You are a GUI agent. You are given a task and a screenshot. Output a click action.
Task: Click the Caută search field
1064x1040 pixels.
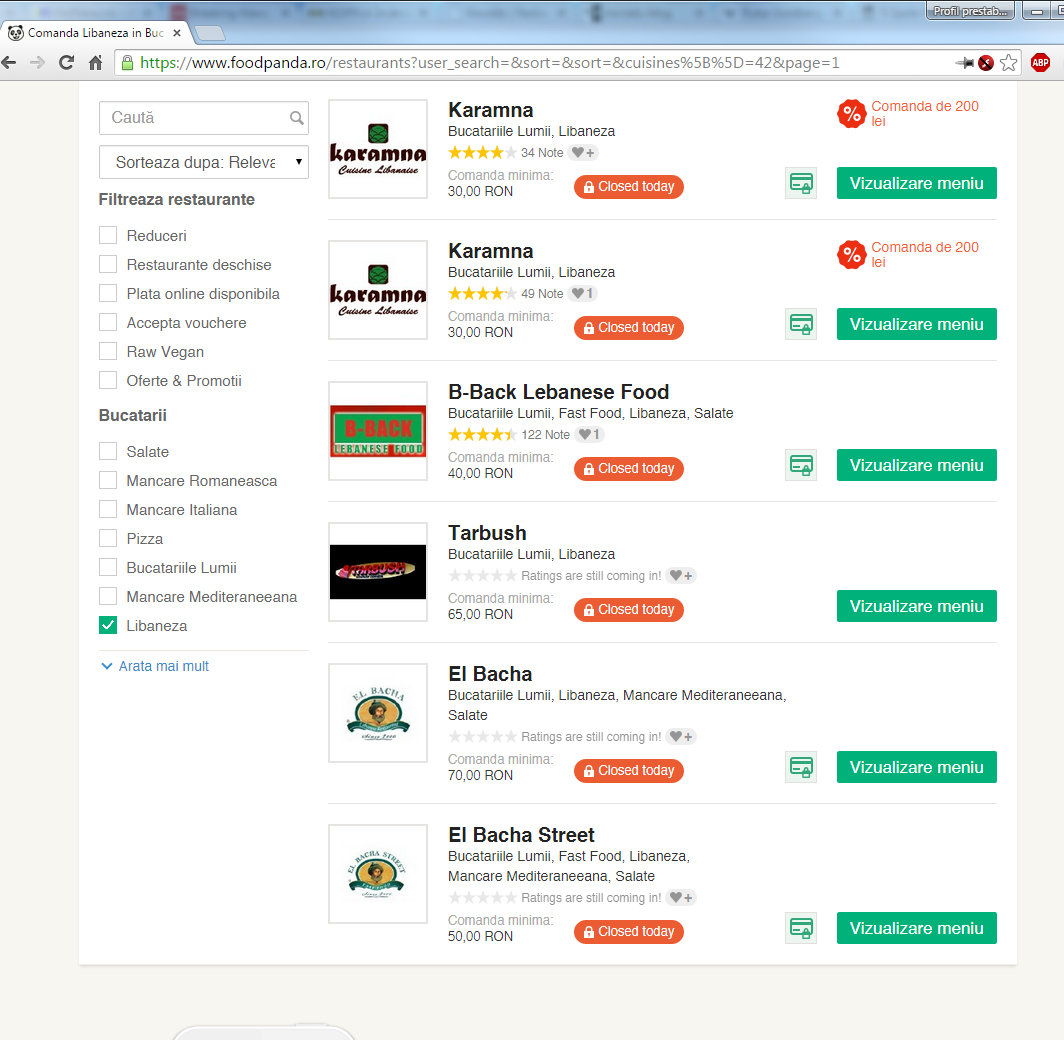pos(204,118)
